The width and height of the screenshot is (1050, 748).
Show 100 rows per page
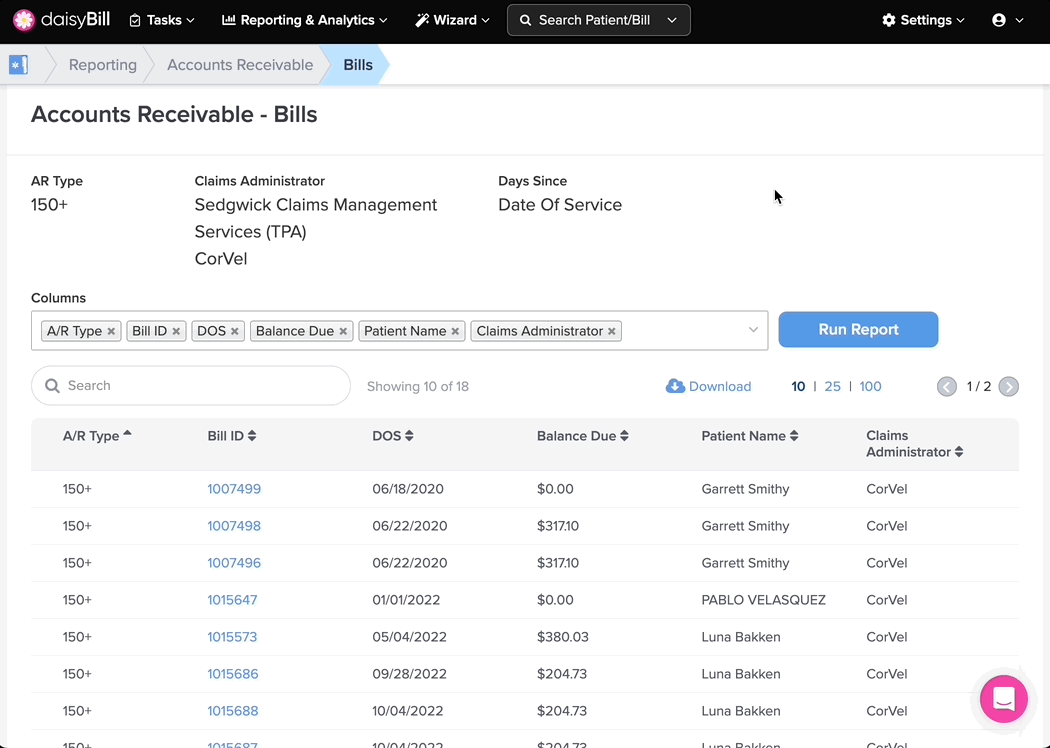click(870, 386)
